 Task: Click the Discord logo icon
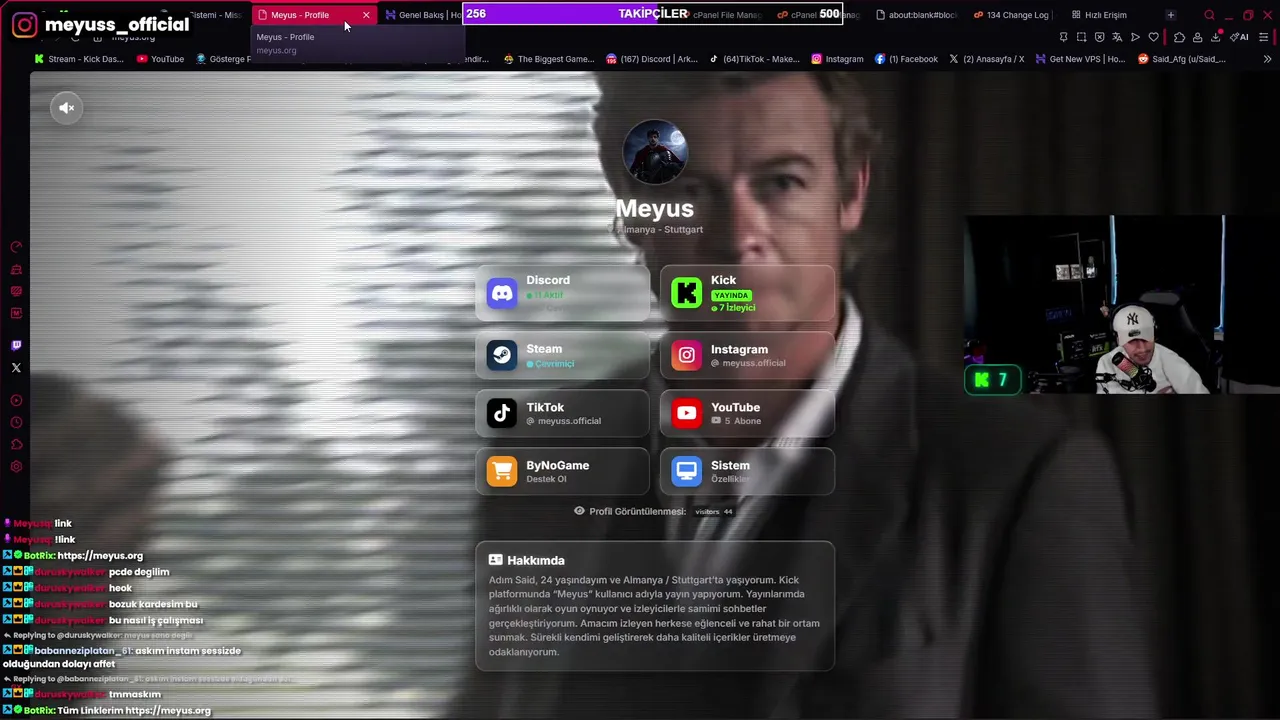point(502,293)
